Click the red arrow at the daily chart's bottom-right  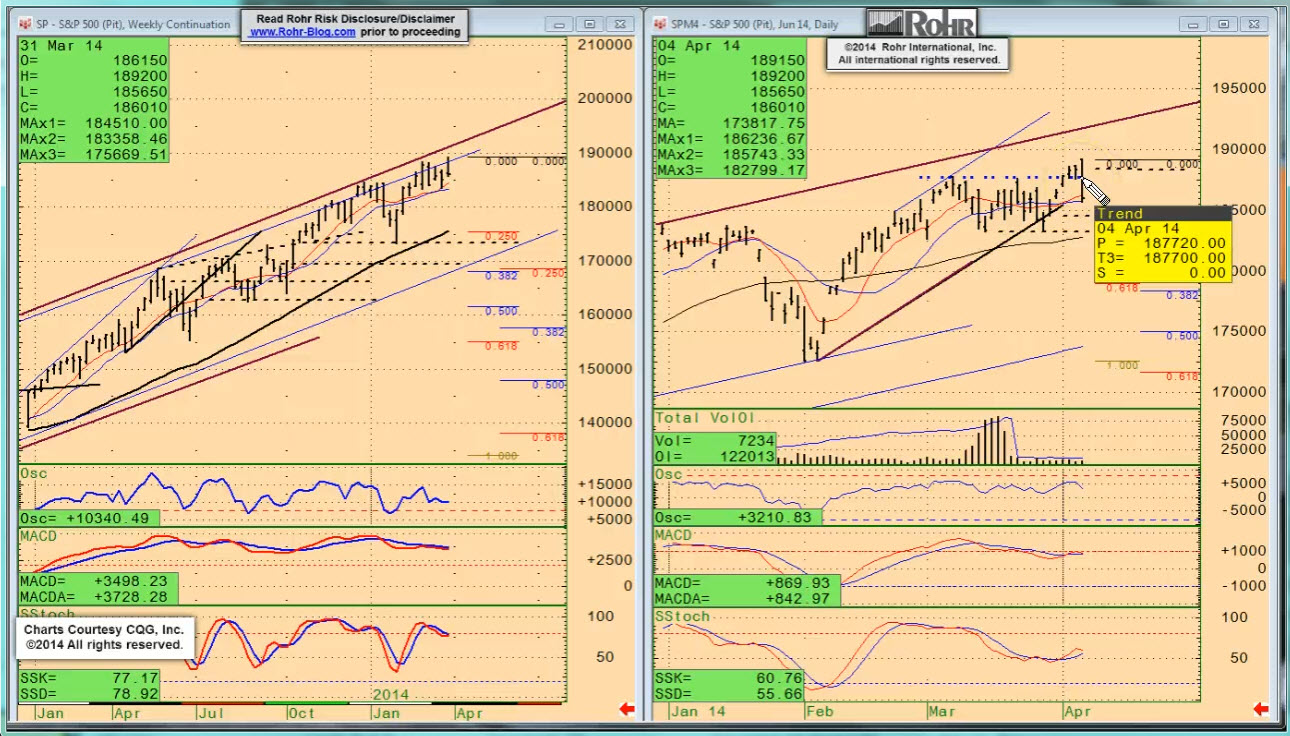point(1261,710)
